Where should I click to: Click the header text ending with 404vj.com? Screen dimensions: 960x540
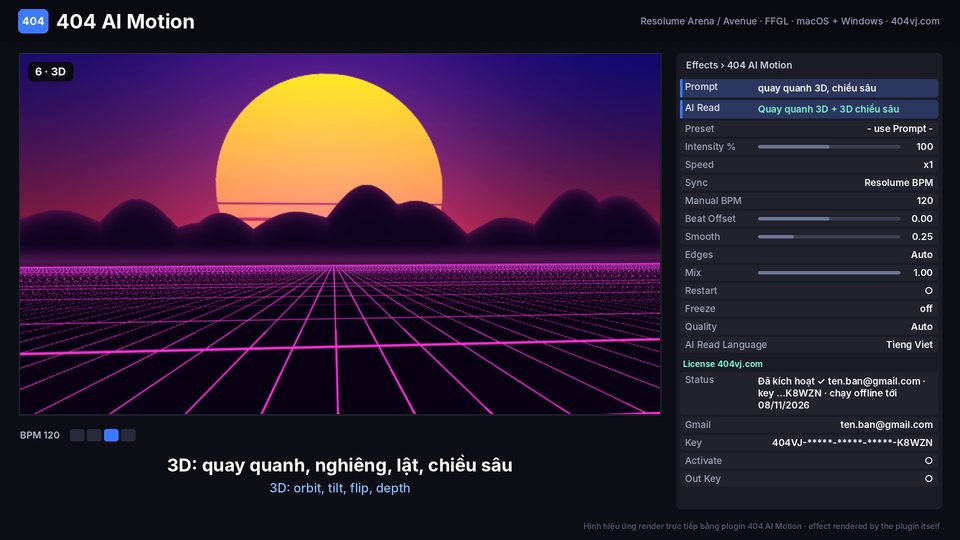point(790,21)
